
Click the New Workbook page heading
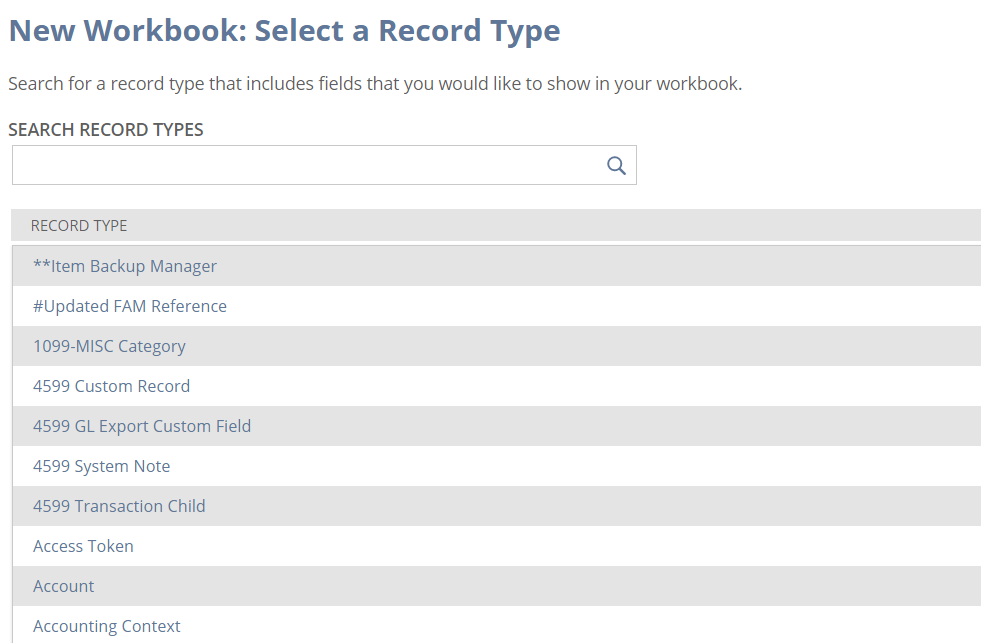pos(284,31)
